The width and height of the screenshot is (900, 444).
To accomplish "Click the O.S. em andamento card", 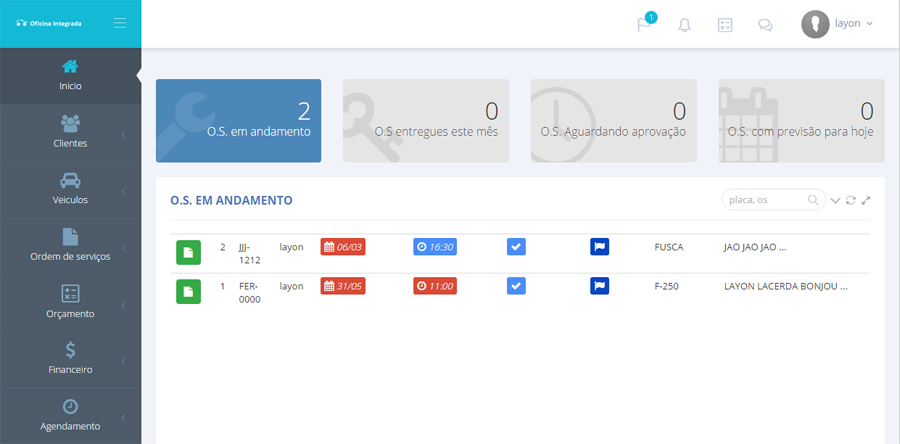I will pyautogui.click(x=238, y=120).
